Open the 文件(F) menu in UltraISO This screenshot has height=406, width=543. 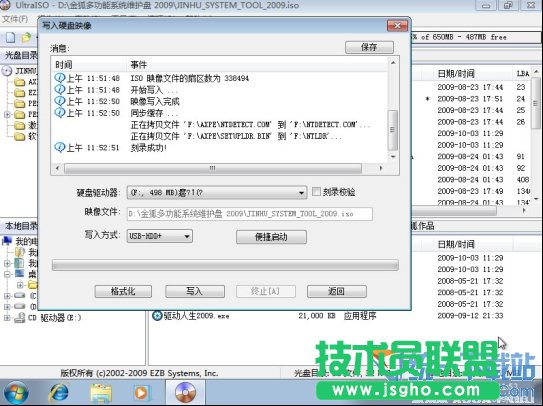(x=15, y=18)
